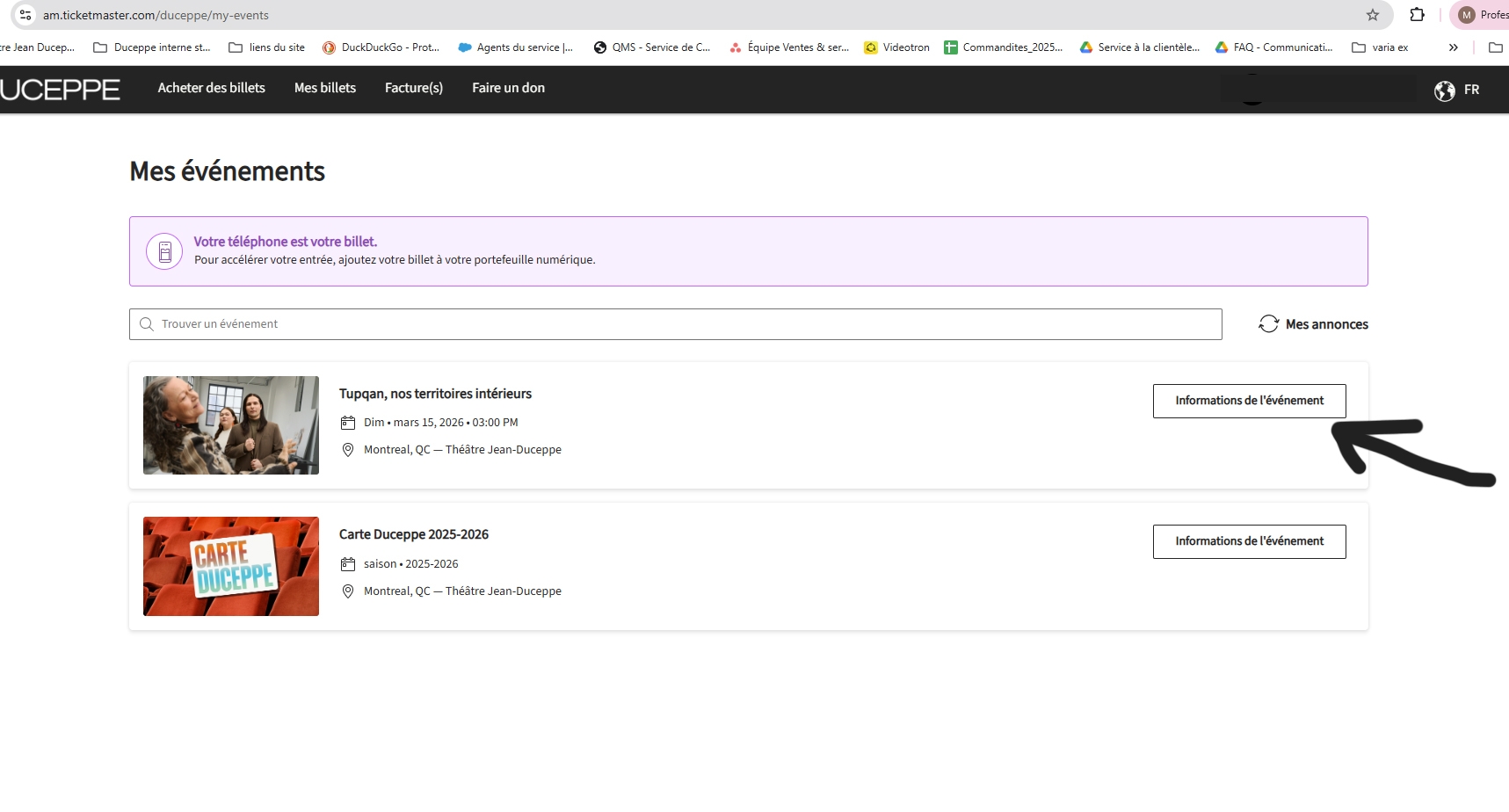Open the Videotron bookmark
This screenshot has height=812, width=1509.
(x=896, y=47)
